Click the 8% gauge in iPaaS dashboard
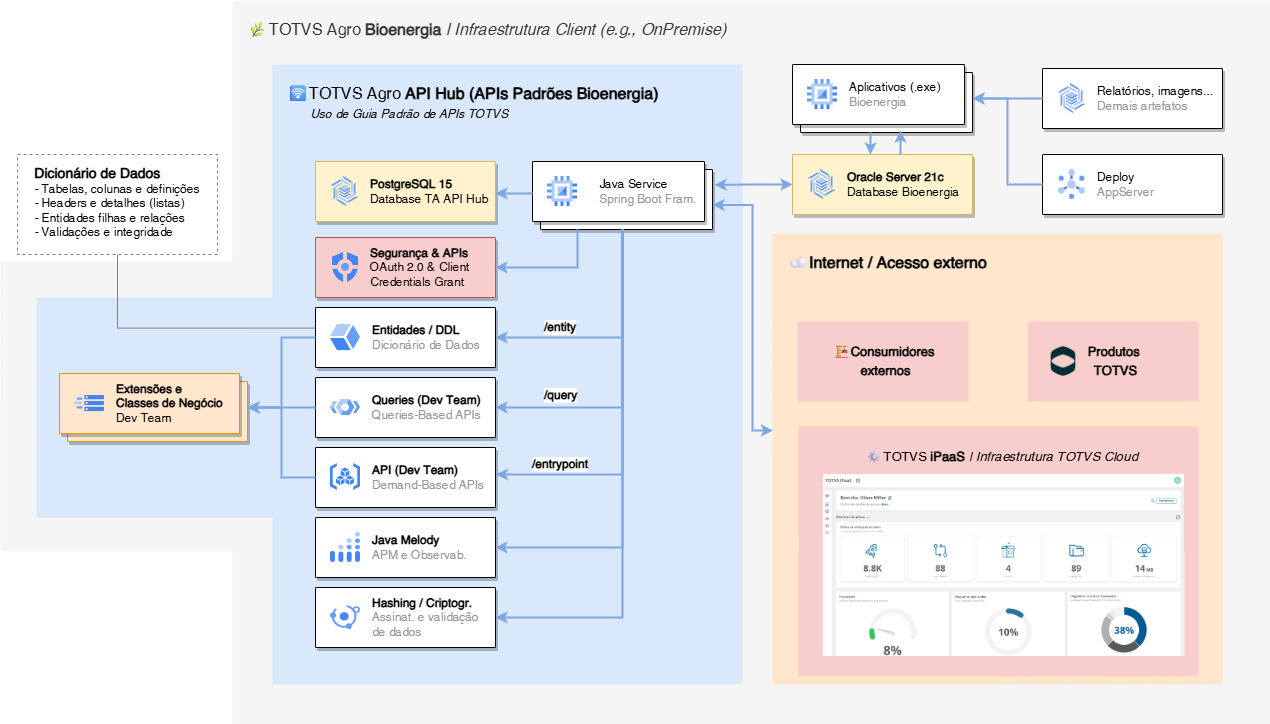 coord(892,632)
